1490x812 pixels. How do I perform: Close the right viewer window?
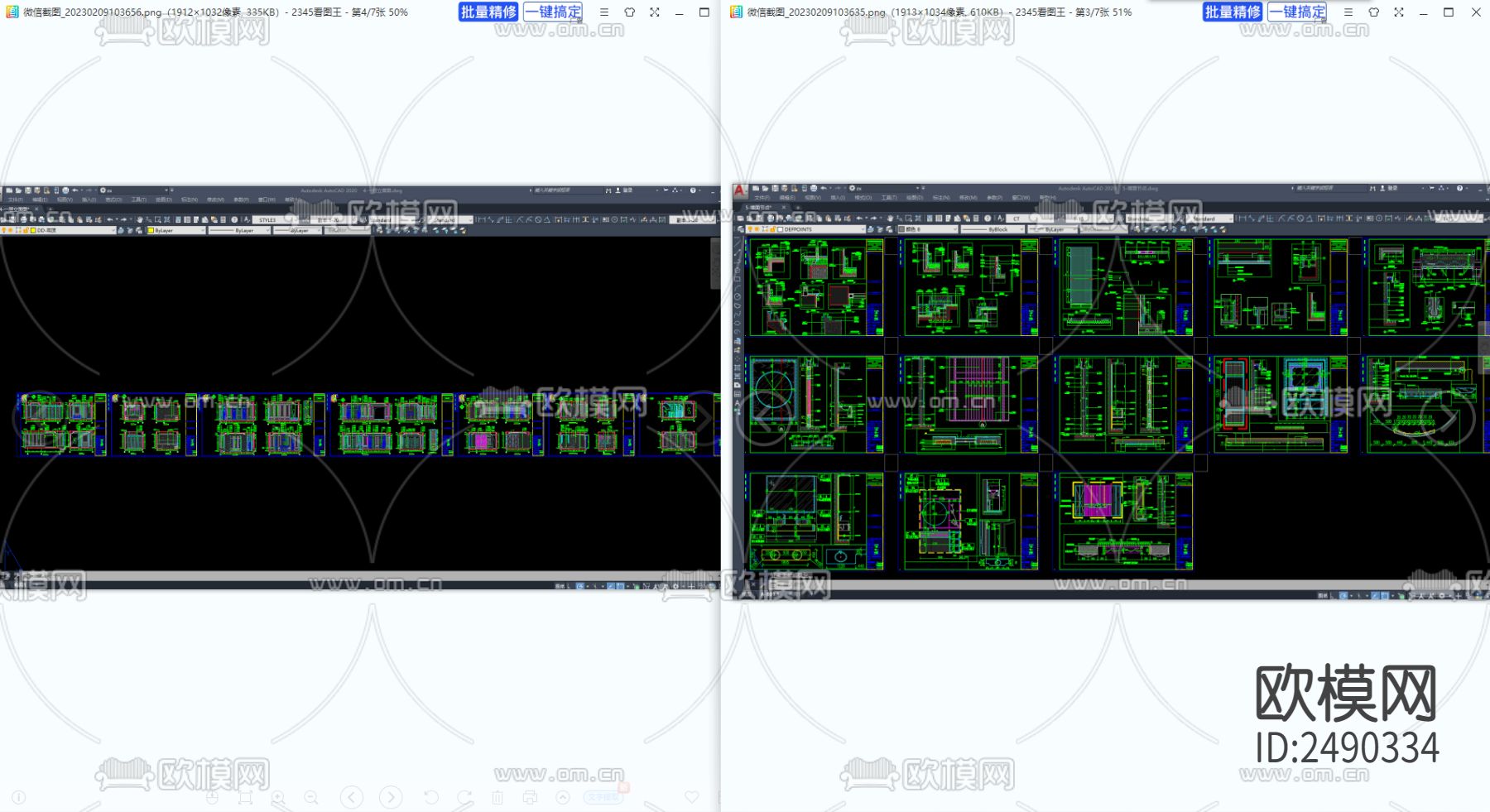(1476, 12)
